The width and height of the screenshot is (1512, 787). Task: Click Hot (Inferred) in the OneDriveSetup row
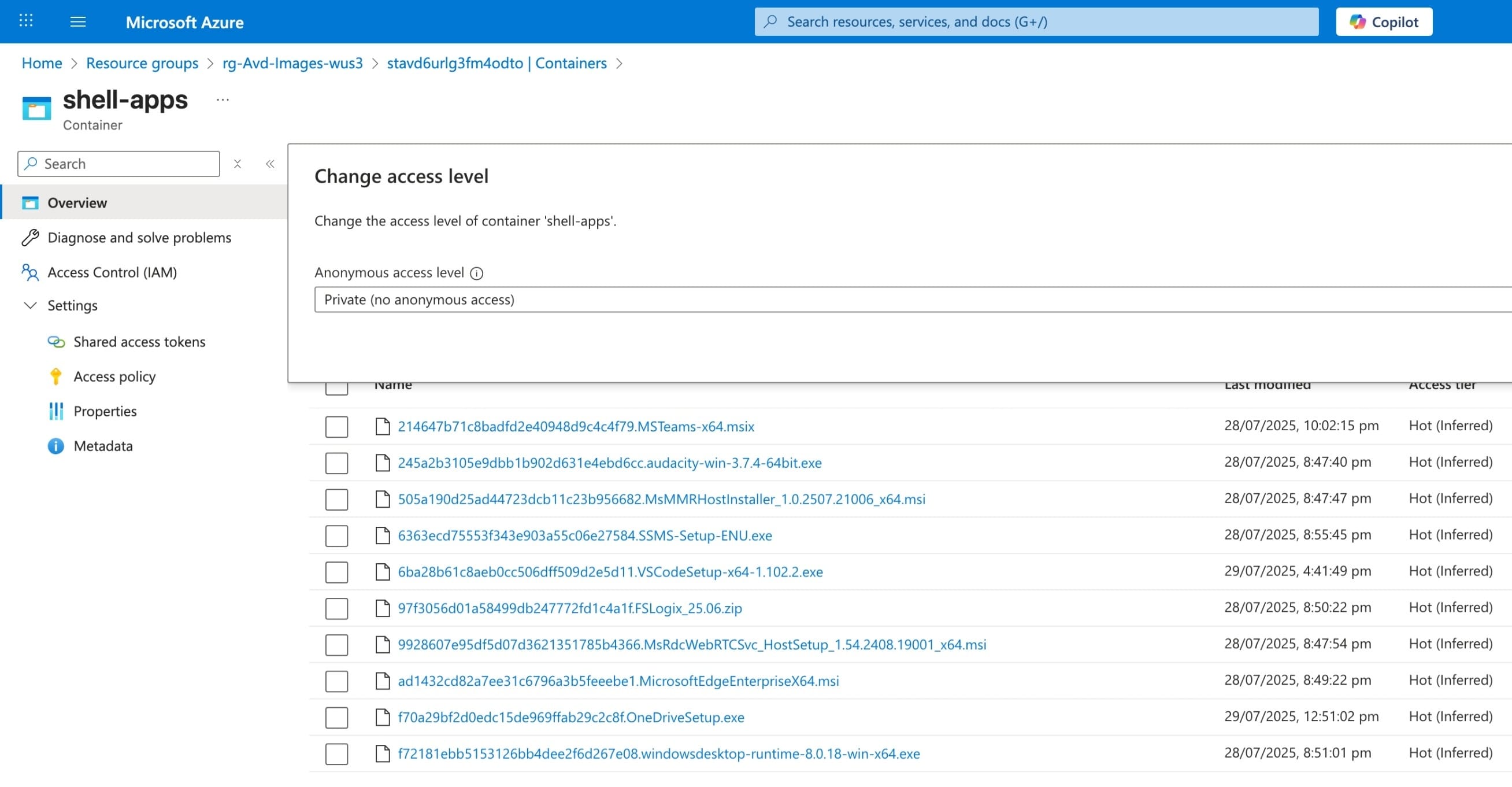(1450, 717)
